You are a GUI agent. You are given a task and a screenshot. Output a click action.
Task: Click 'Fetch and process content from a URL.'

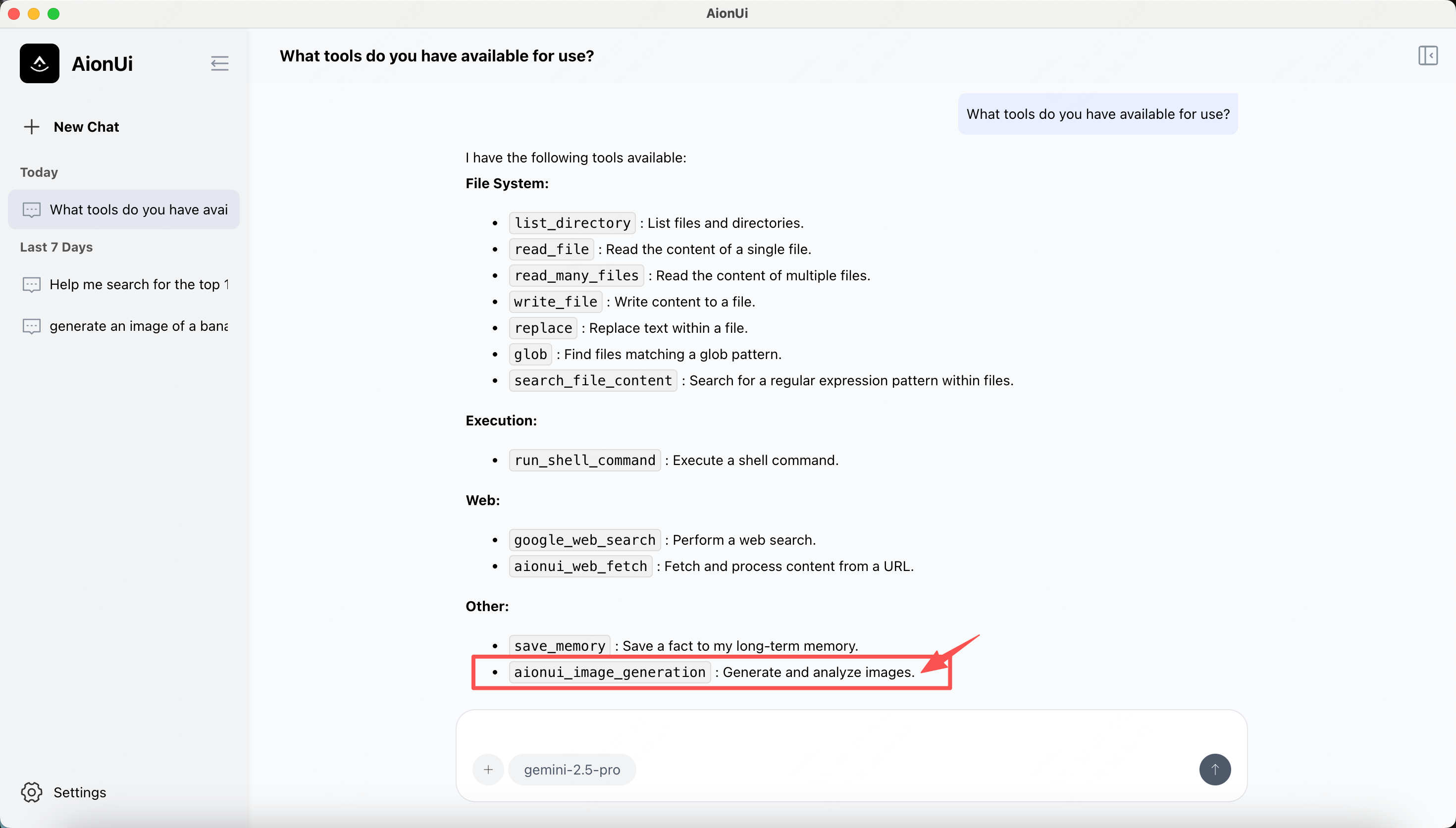[788, 567]
